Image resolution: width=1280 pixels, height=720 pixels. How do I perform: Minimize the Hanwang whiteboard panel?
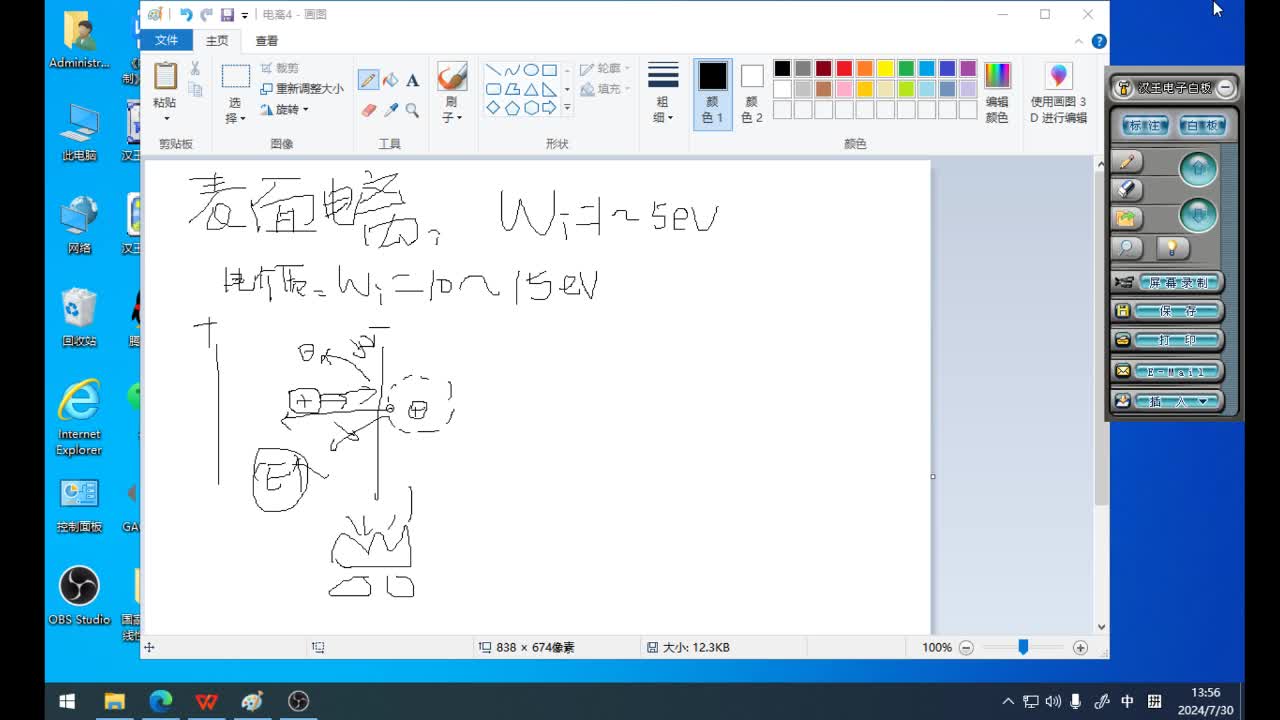(1225, 88)
